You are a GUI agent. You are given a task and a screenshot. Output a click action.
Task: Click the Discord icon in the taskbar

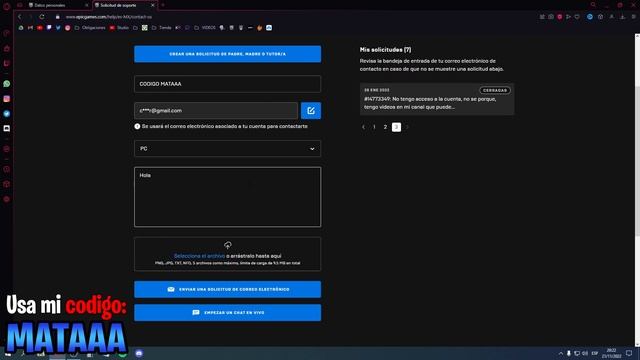coord(139,353)
